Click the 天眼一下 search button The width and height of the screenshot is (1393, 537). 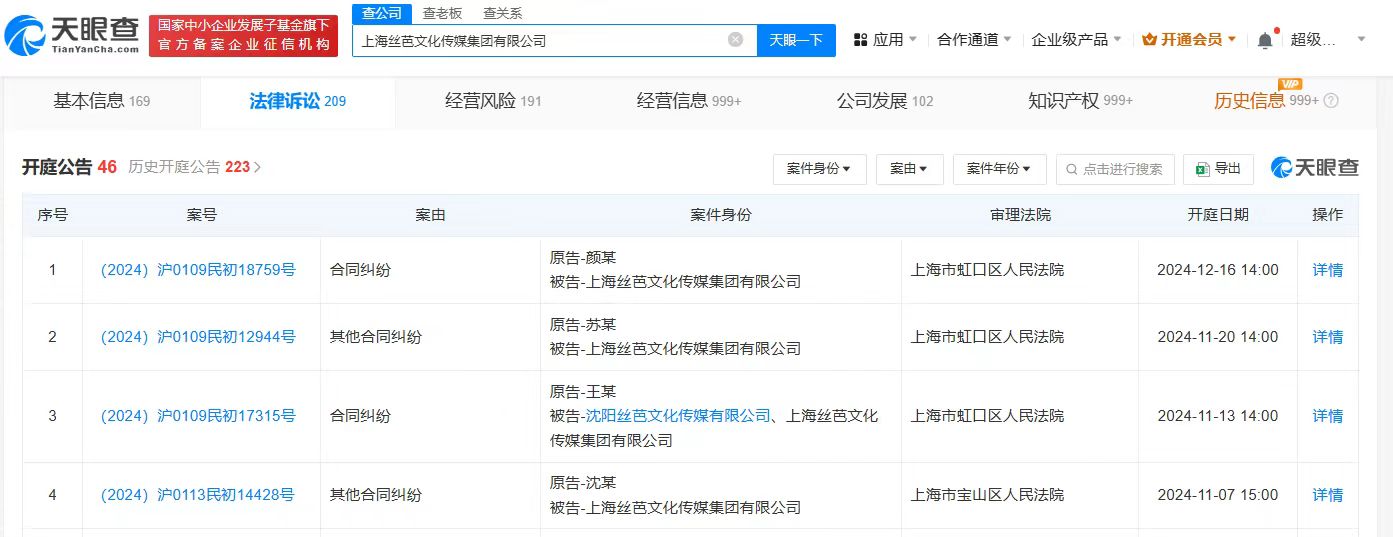796,40
